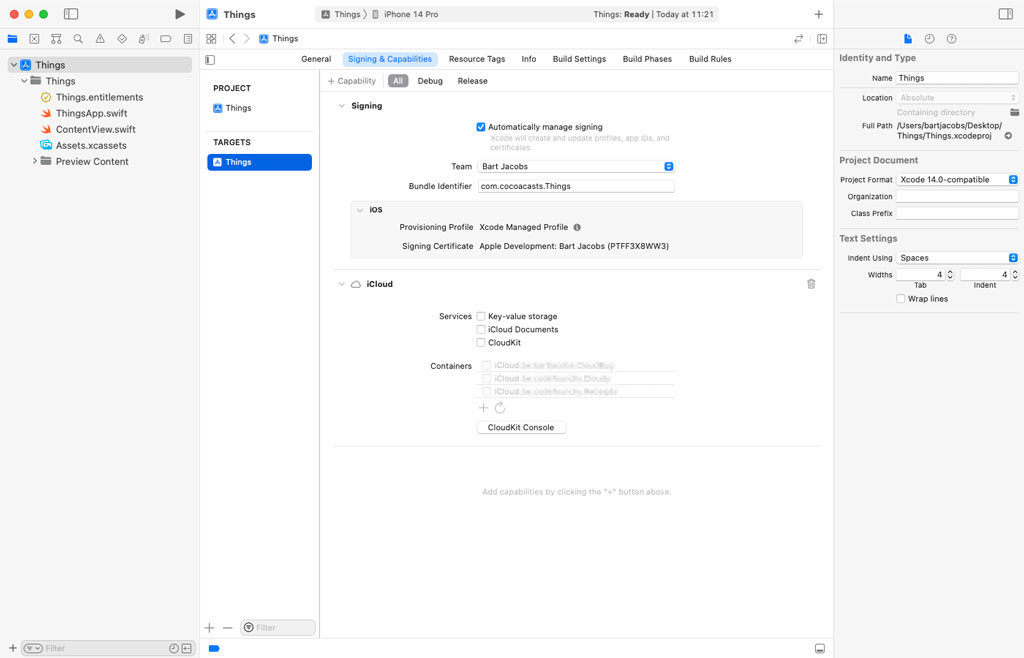Collapse the iOS signing subsection

[360, 210]
